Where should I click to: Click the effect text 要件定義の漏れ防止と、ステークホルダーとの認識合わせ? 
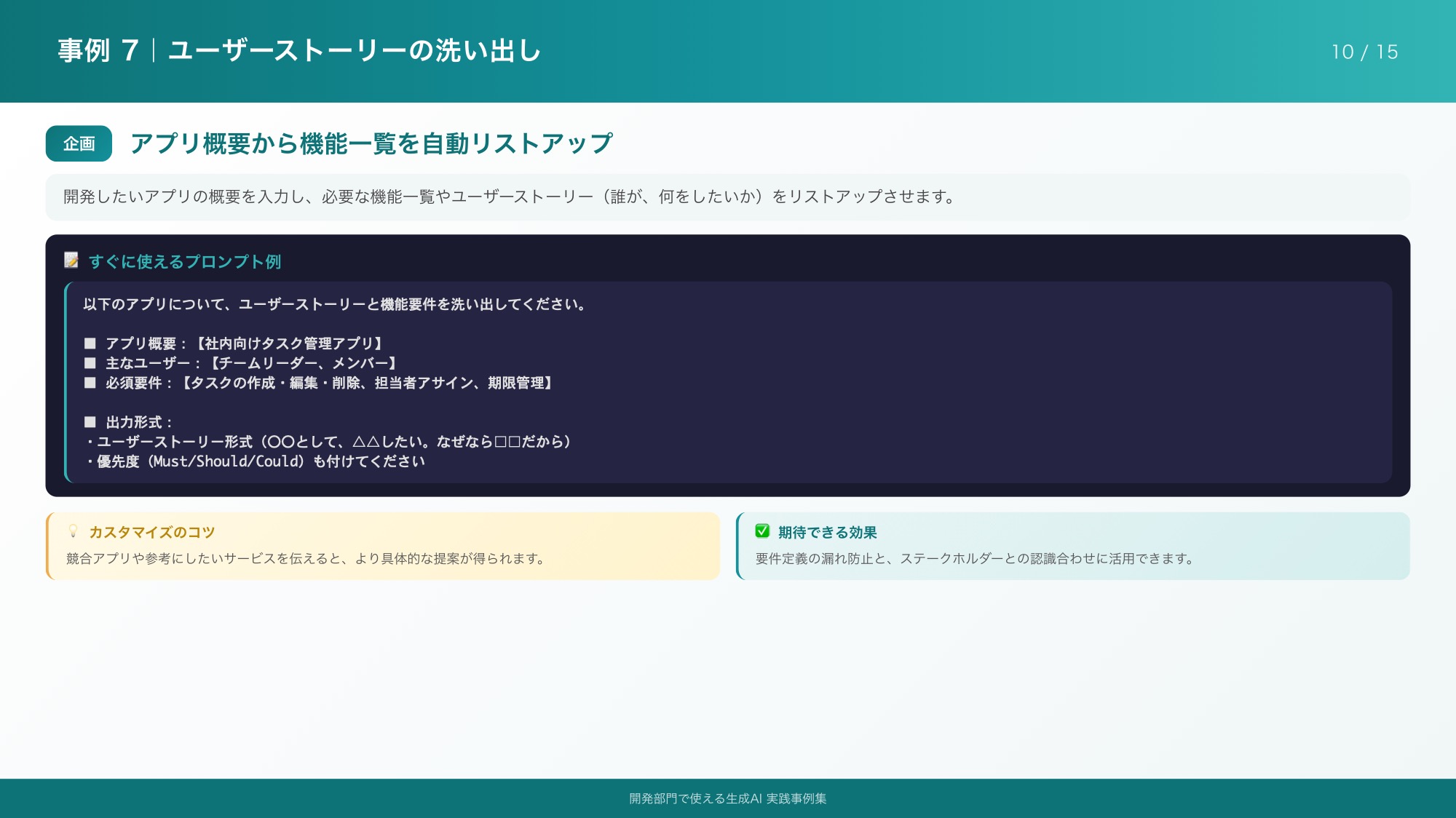(976, 559)
